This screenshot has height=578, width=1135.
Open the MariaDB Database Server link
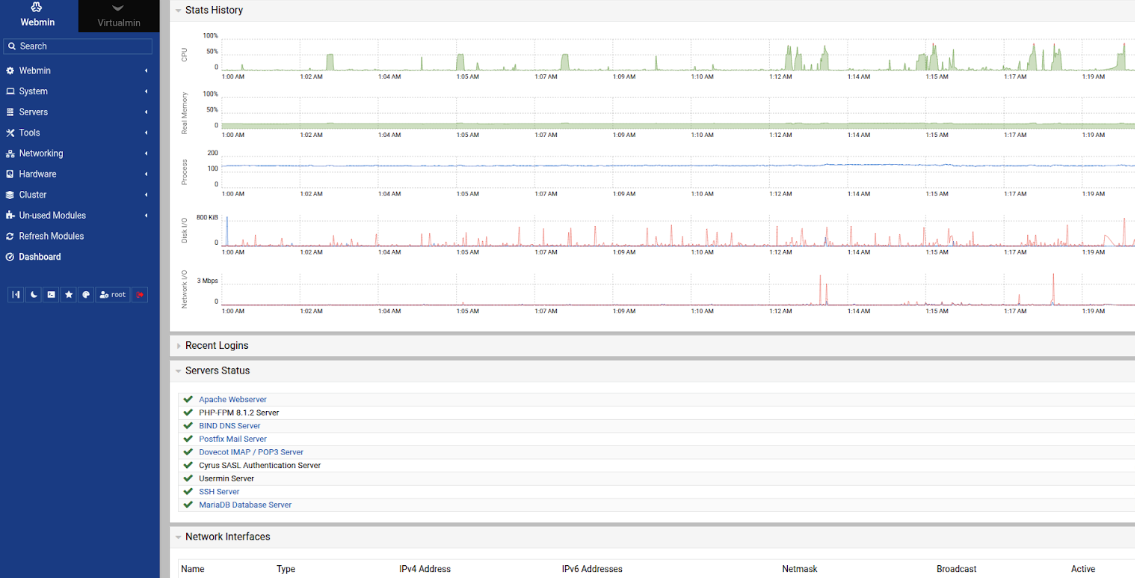tap(245, 505)
